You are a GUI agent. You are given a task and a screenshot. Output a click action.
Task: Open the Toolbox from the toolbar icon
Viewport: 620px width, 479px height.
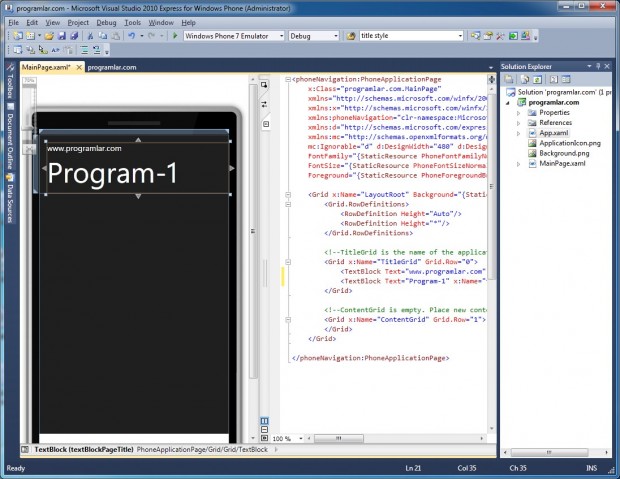click(x=500, y=36)
